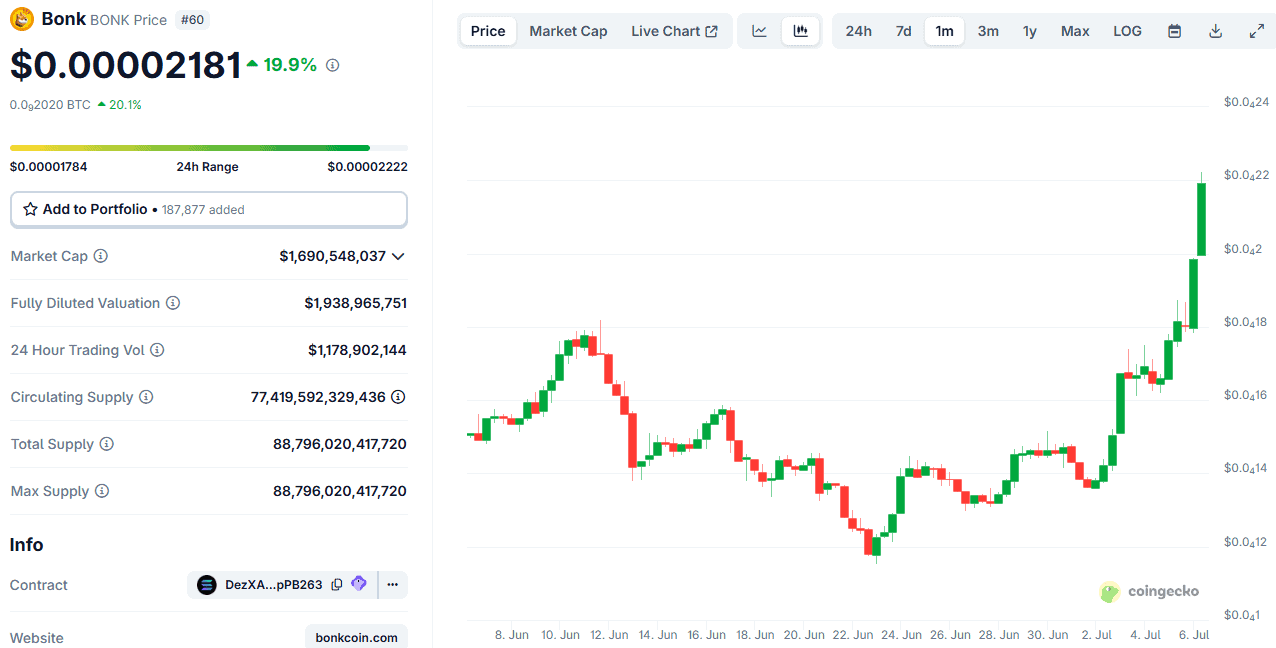The width and height of the screenshot is (1276, 648).
Task: Click the chart download icon
Action: point(1215,31)
